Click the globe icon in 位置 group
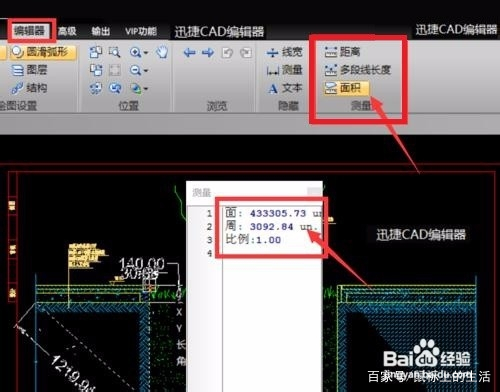 (136, 88)
